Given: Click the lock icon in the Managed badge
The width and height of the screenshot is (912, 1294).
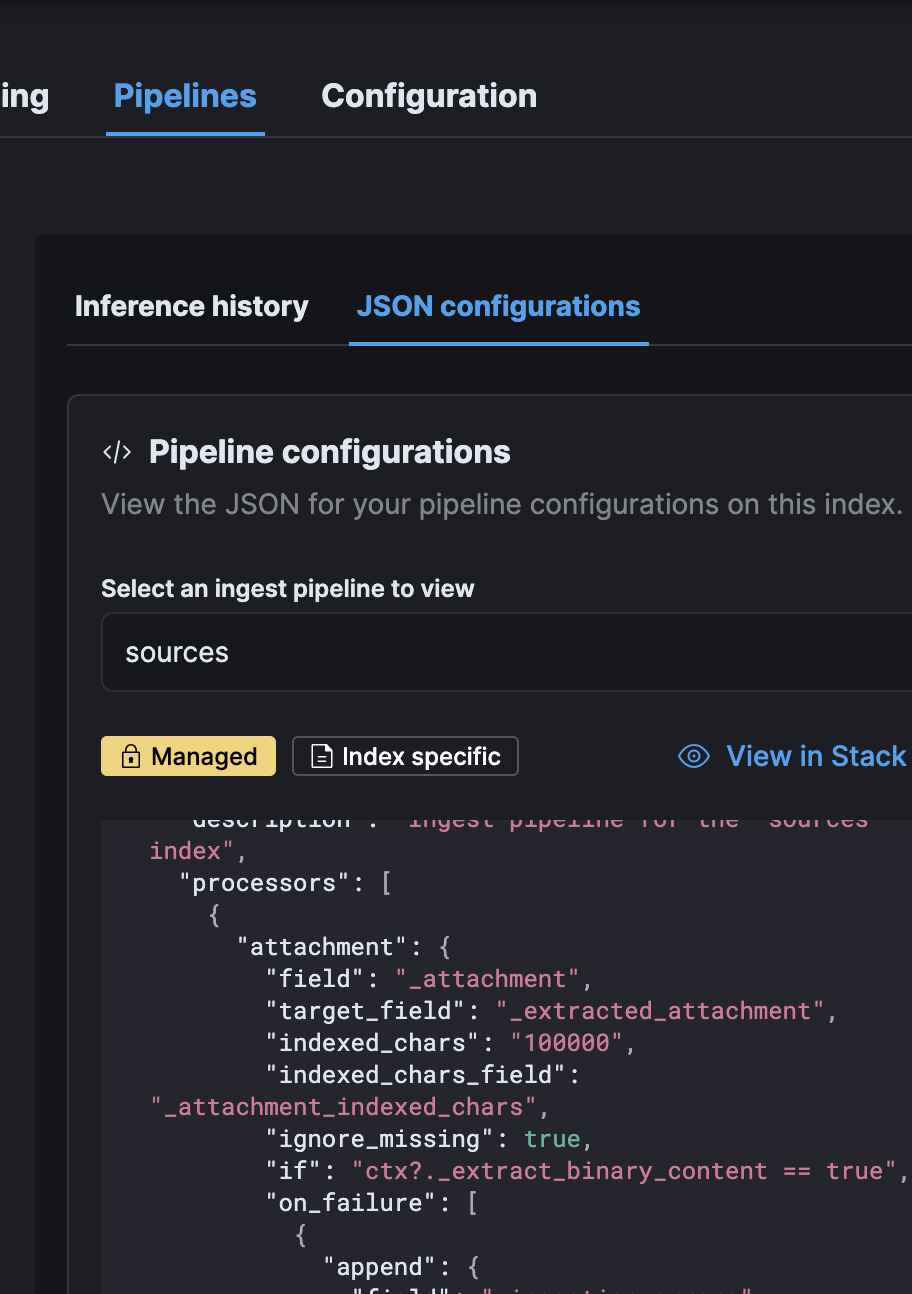Looking at the screenshot, I should [130, 757].
